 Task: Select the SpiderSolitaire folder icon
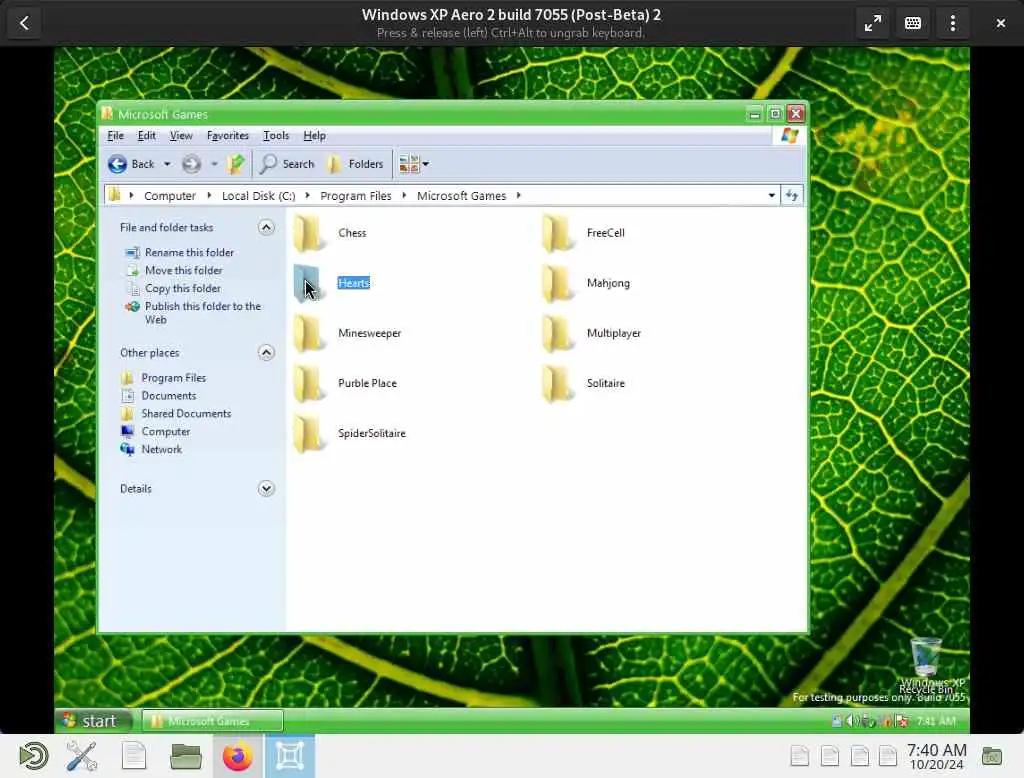(x=308, y=434)
